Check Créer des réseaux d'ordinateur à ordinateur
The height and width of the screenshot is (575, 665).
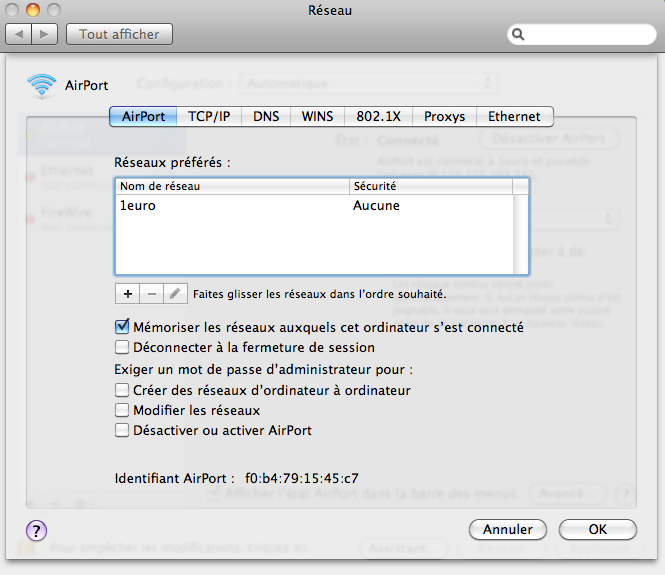click(122, 390)
